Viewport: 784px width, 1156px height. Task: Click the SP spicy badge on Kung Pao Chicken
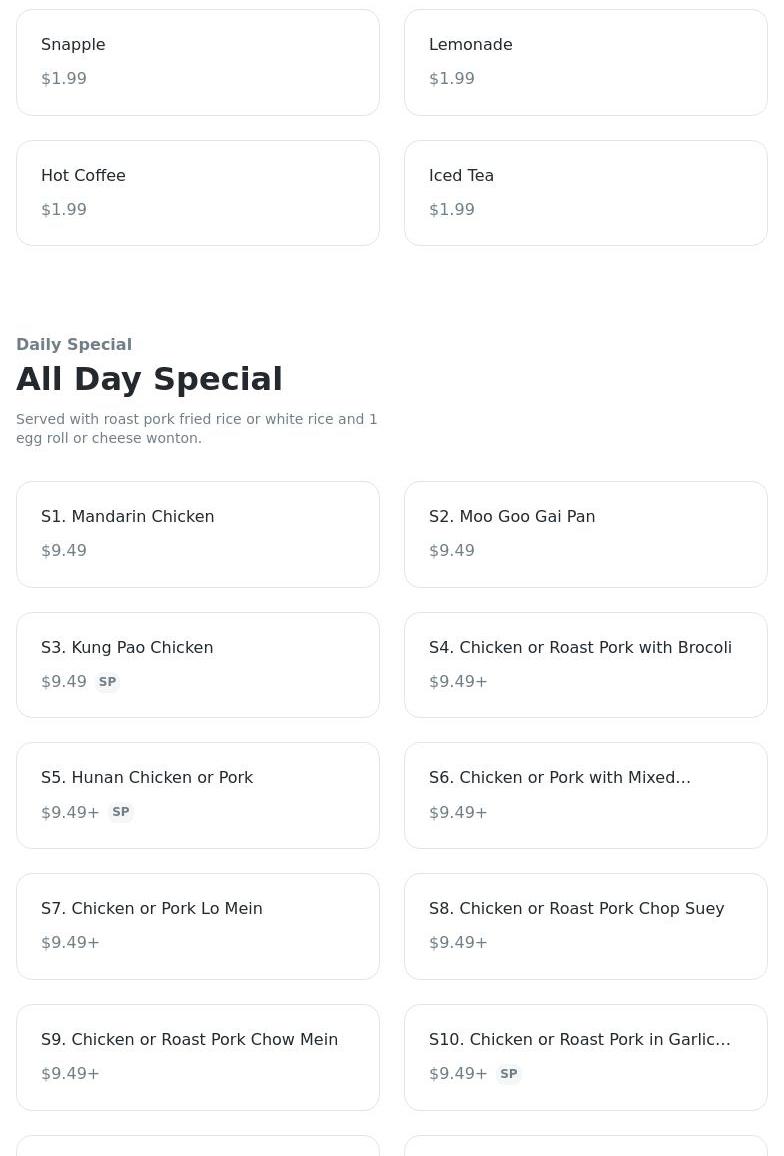click(x=107, y=682)
